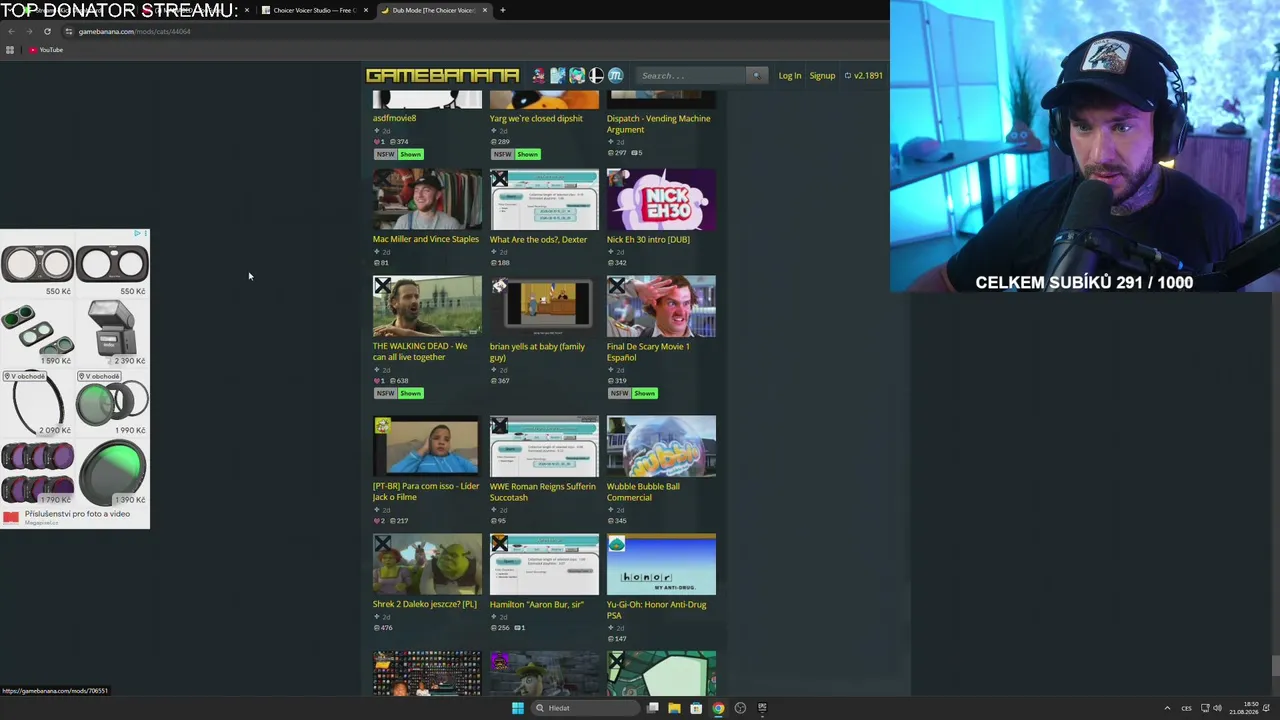This screenshot has height=720, width=1280.
Task: Click the v2.1891 version link
Action: [x=864, y=76]
